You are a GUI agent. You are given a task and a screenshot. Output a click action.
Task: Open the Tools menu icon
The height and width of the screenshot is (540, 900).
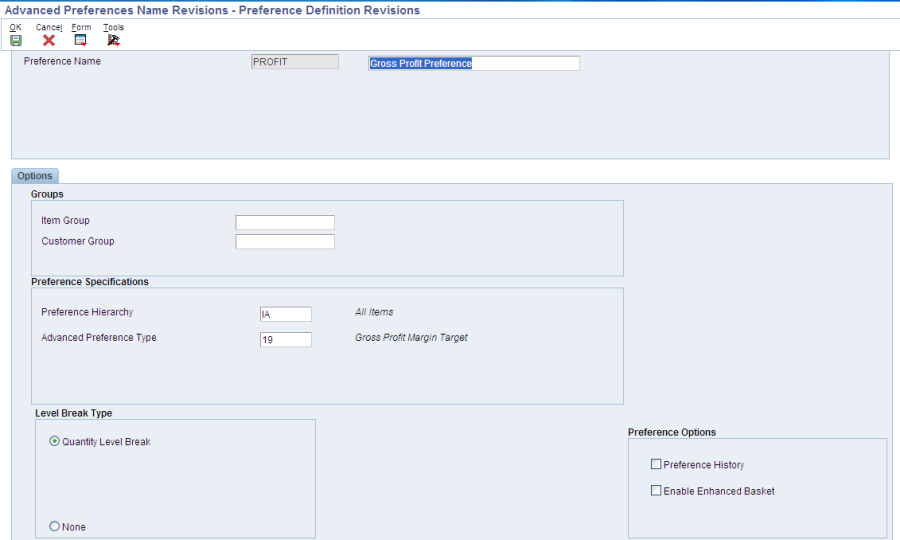[113, 40]
